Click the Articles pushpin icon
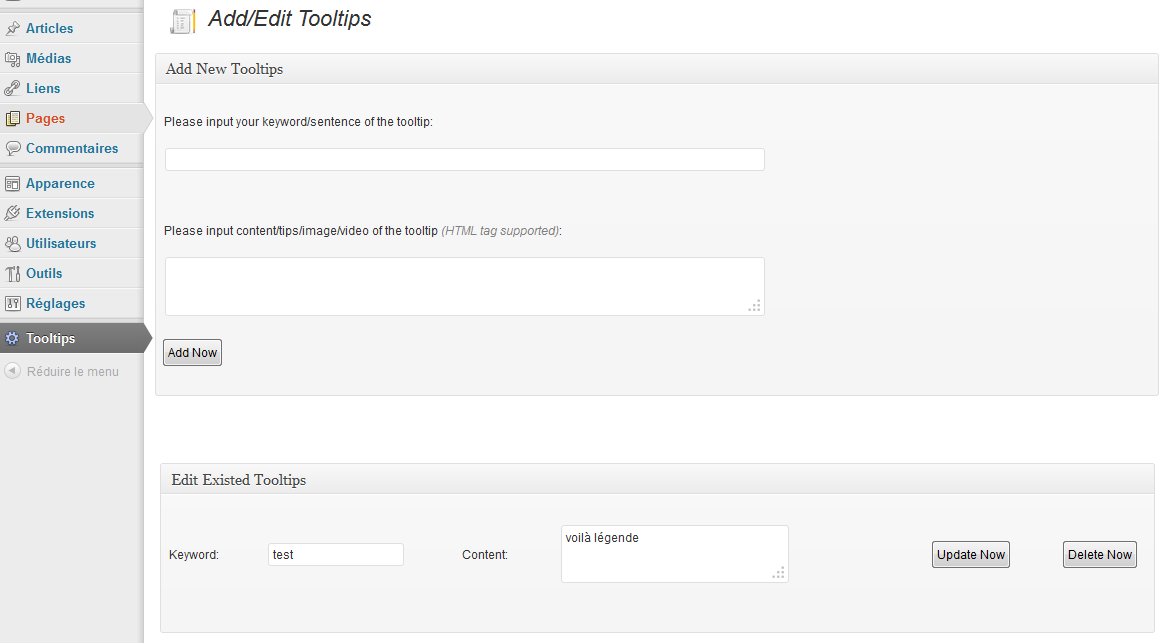The height and width of the screenshot is (643, 1161). click(13, 29)
